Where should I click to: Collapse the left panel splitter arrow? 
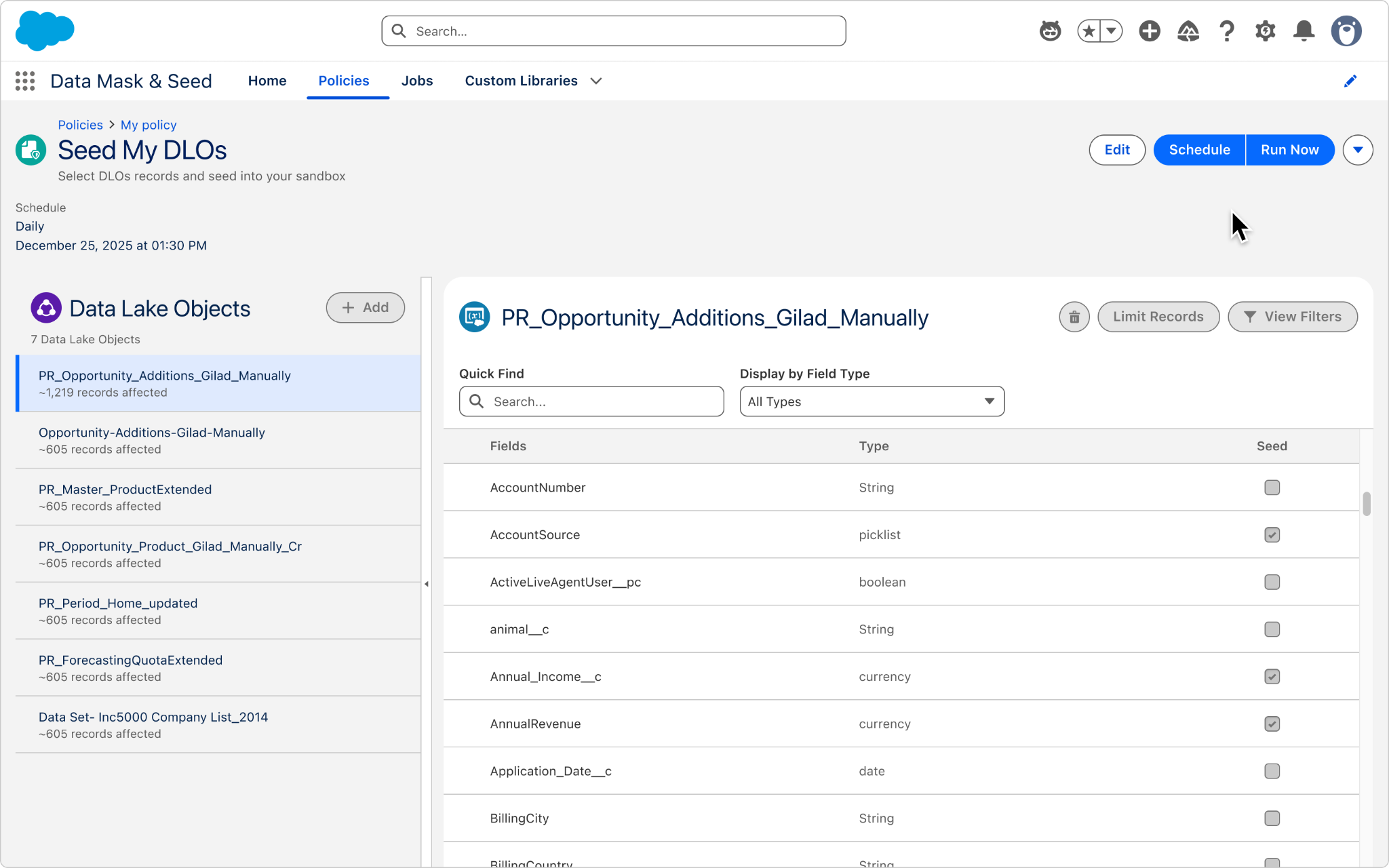point(427,583)
